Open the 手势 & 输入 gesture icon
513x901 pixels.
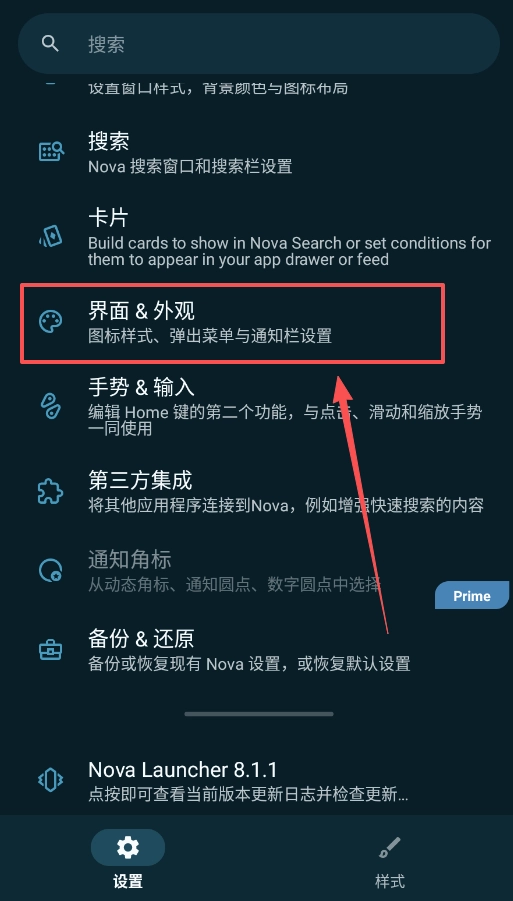coord(51,406)
